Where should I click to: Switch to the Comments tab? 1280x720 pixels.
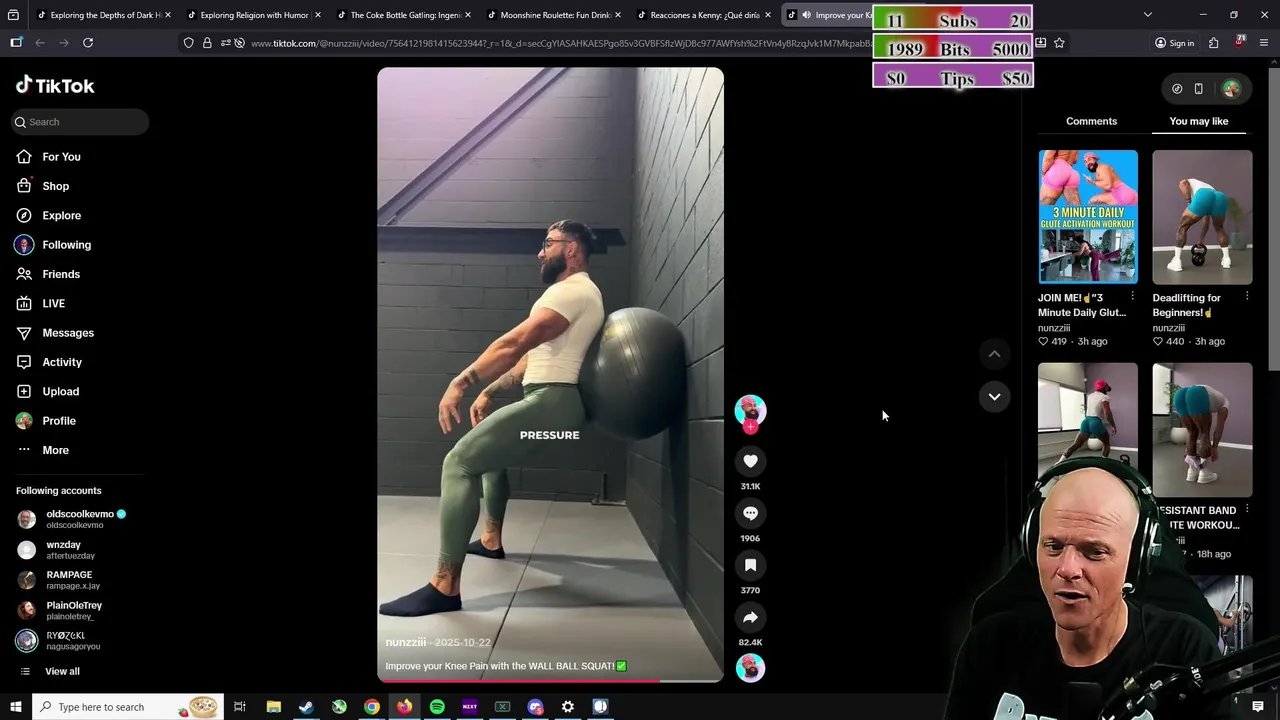(1091, 121)
